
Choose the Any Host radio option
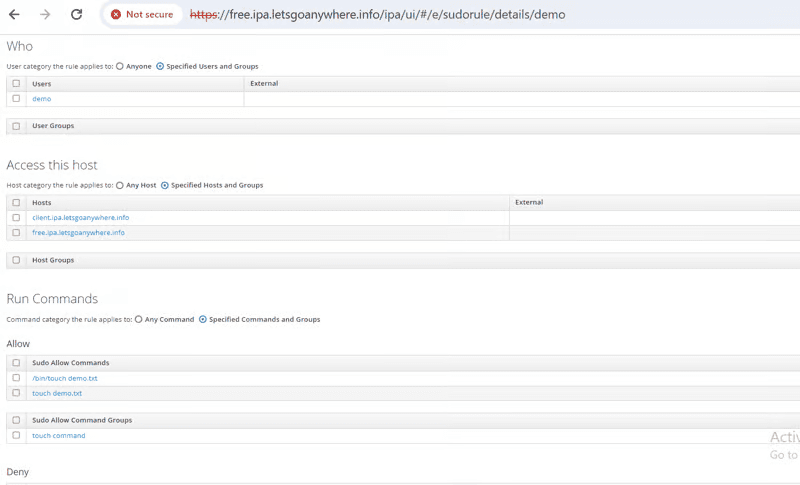(120, 185)
